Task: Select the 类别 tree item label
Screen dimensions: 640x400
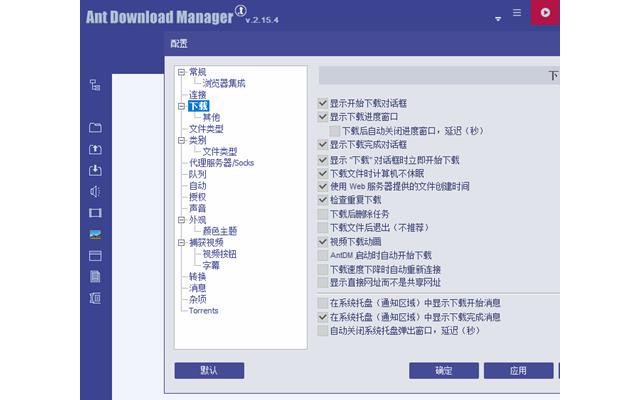Action: [x=198, y=140]
